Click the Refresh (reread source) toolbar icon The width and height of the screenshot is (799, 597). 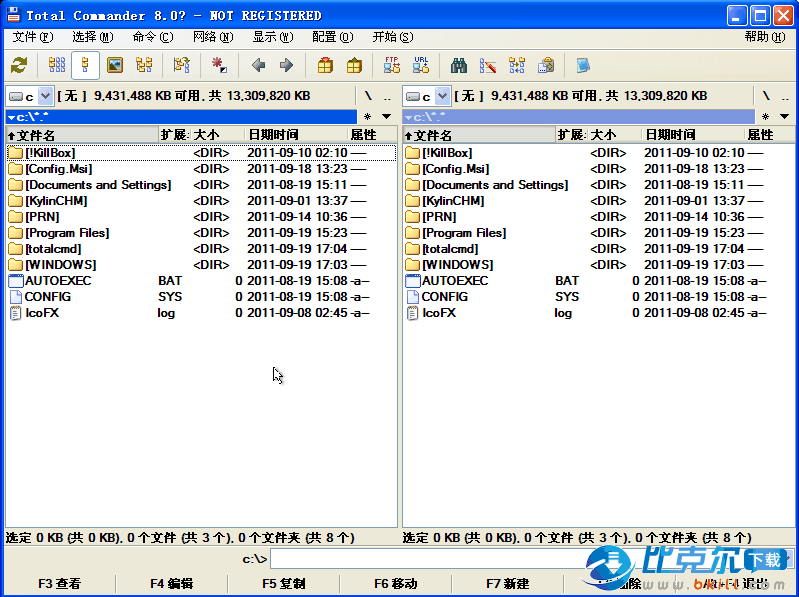19,66
